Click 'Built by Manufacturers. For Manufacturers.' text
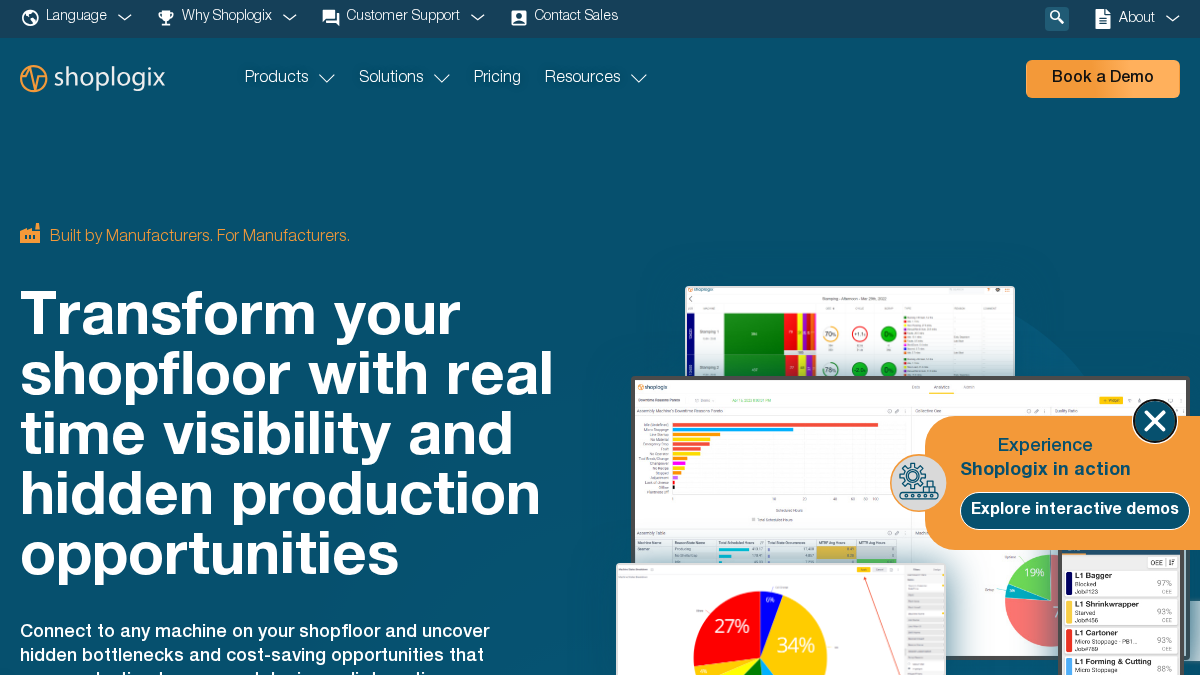1200x675 pixels. click(x=200, y=236)
